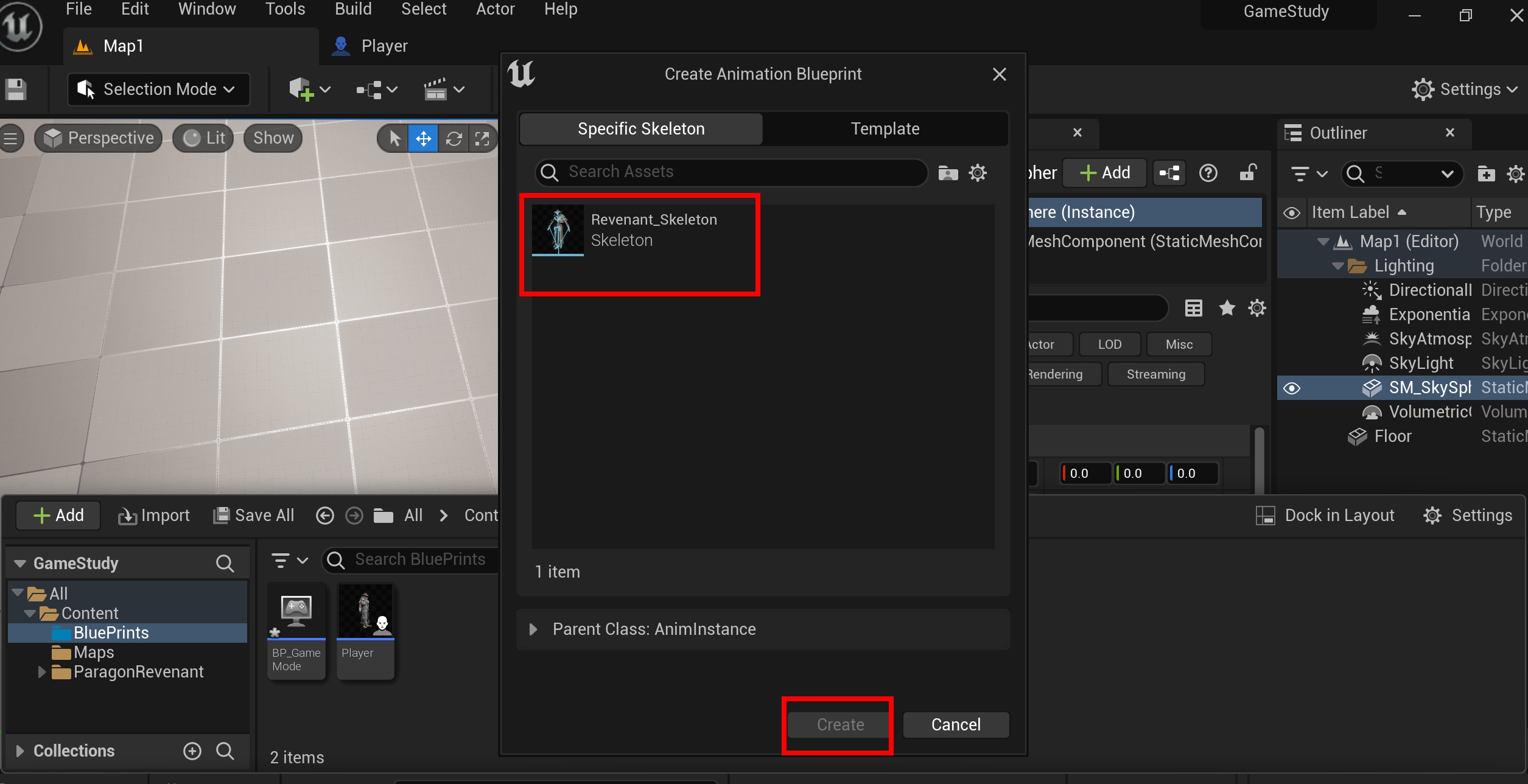Add a new collection plus icon

(x=192, y=751)
